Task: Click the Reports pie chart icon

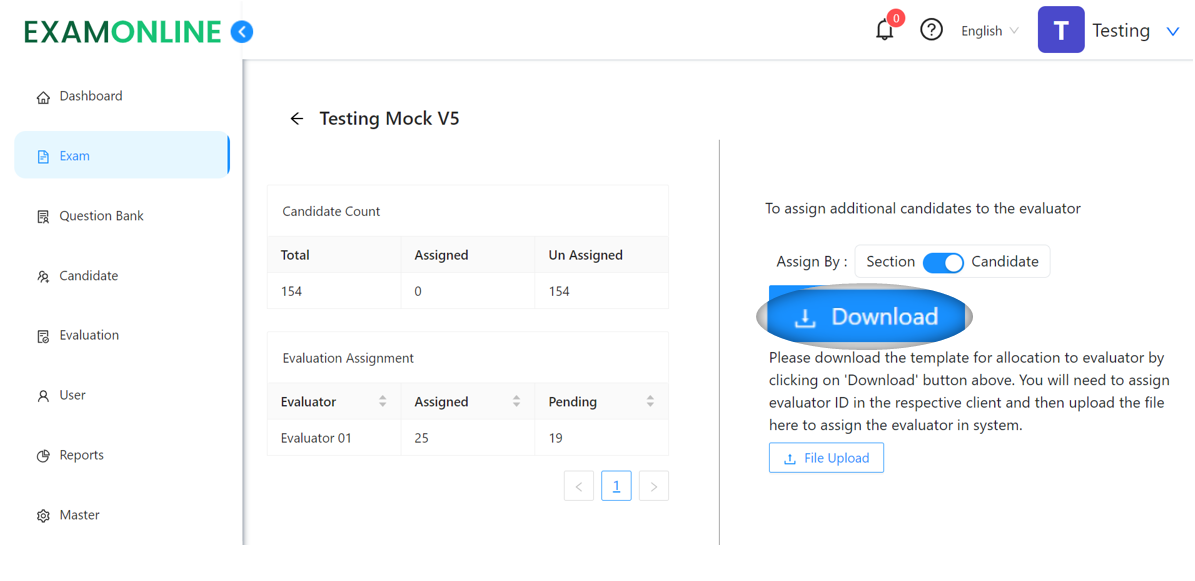Action: pyautogui.click(x=43, y=456)
